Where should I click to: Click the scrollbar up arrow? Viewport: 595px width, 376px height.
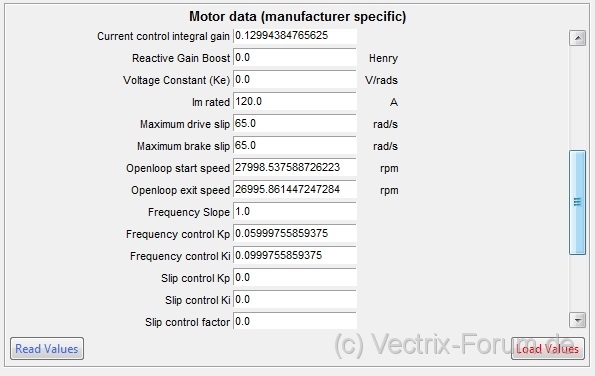[577, 38]
